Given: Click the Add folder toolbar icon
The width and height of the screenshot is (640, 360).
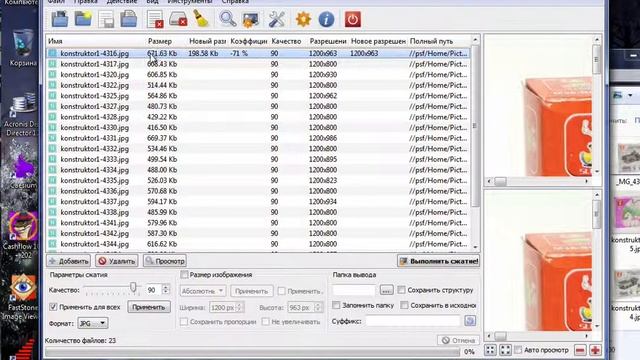Looking at the screenshot, I should click(83, 19).
